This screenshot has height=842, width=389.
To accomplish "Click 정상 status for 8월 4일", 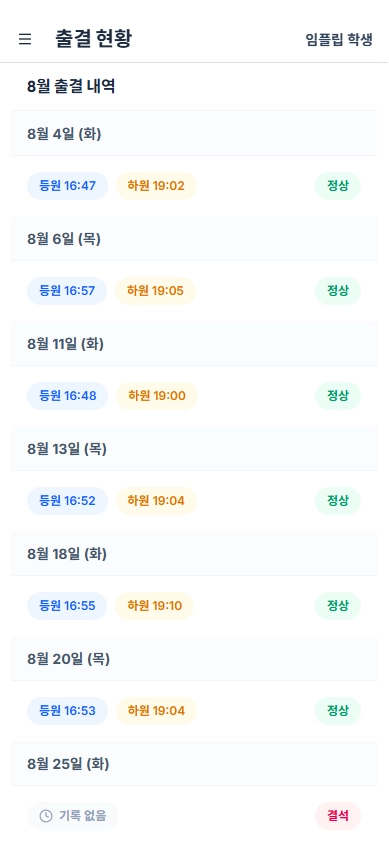I will point(338,186).
